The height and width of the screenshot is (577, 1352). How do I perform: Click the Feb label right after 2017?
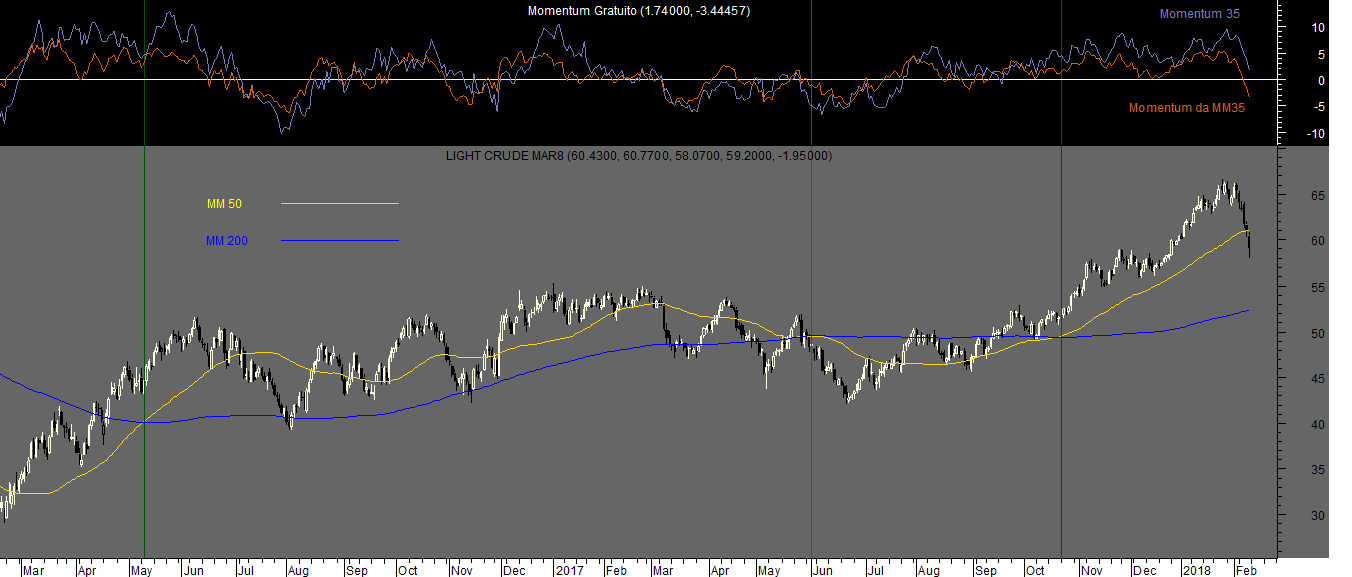pos(617,571)
